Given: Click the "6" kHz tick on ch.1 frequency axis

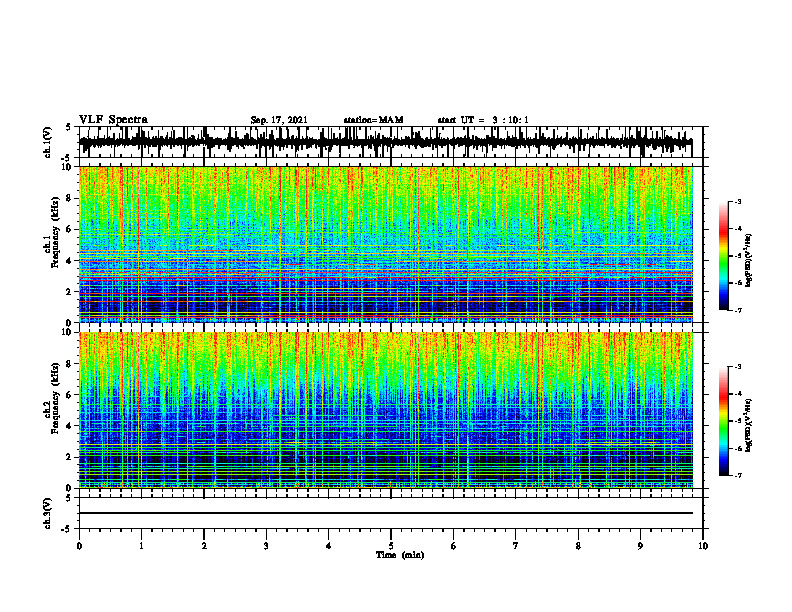Looking at the screenshot, I should tap(70, 229).
